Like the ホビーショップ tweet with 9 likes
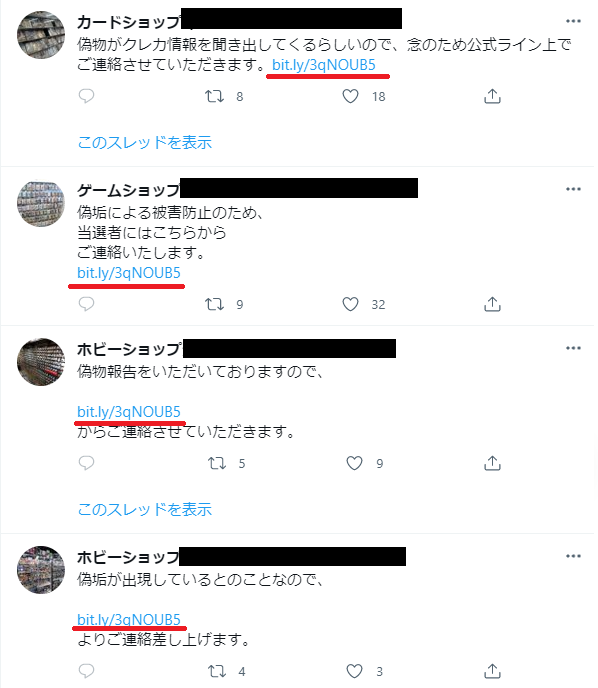The height and width of the screenshot is (688, 598). [354, 463]
